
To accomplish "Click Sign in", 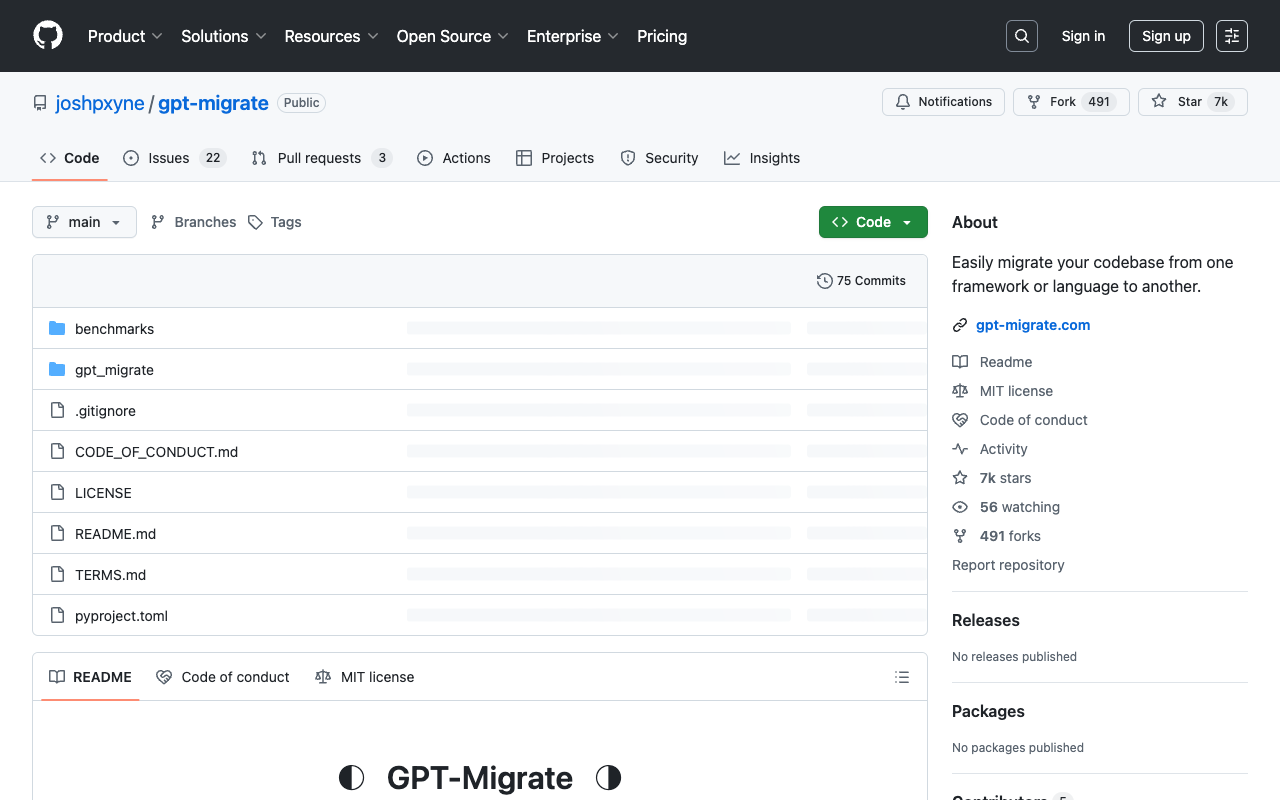I will coord(1083,36).
